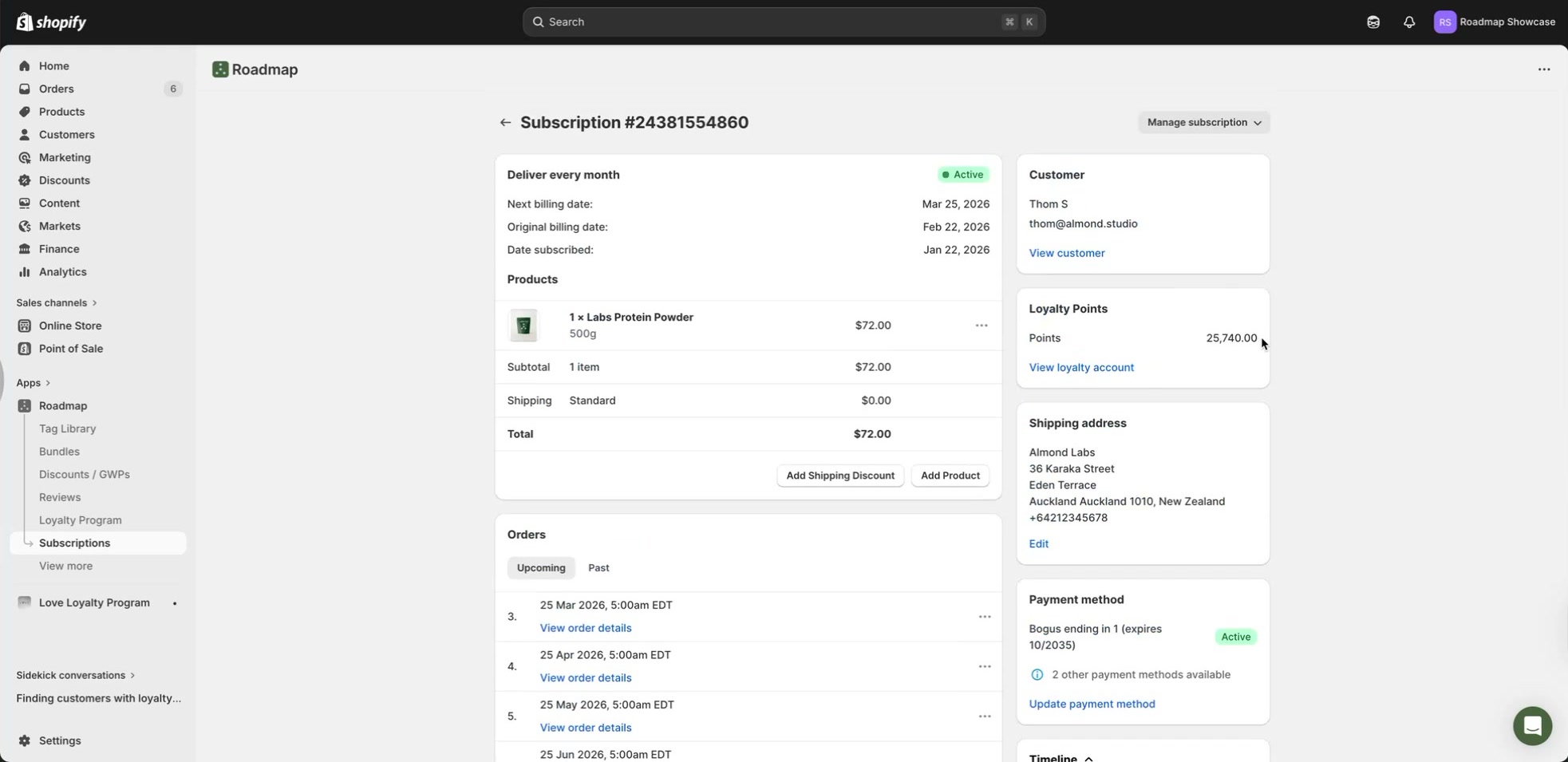Open the Manage subscription dropdown
The image size is (1568, 762).
1203,122
